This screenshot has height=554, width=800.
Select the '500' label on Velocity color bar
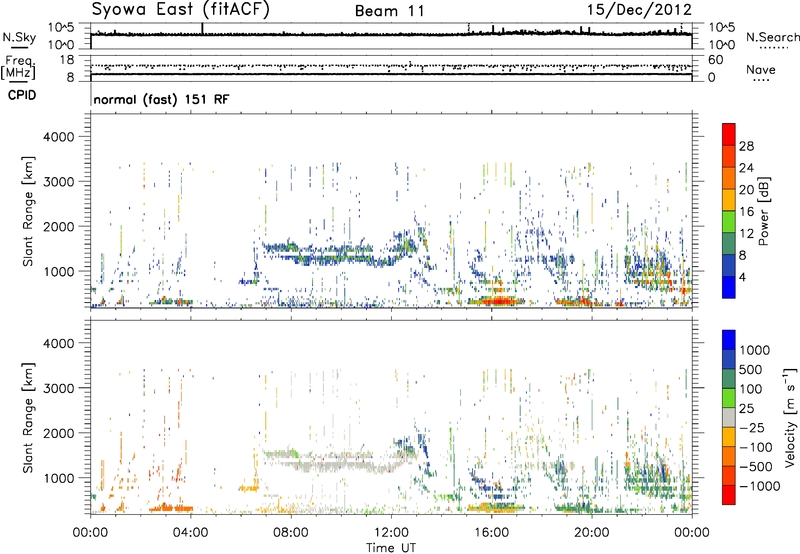(x=751, y=370)
